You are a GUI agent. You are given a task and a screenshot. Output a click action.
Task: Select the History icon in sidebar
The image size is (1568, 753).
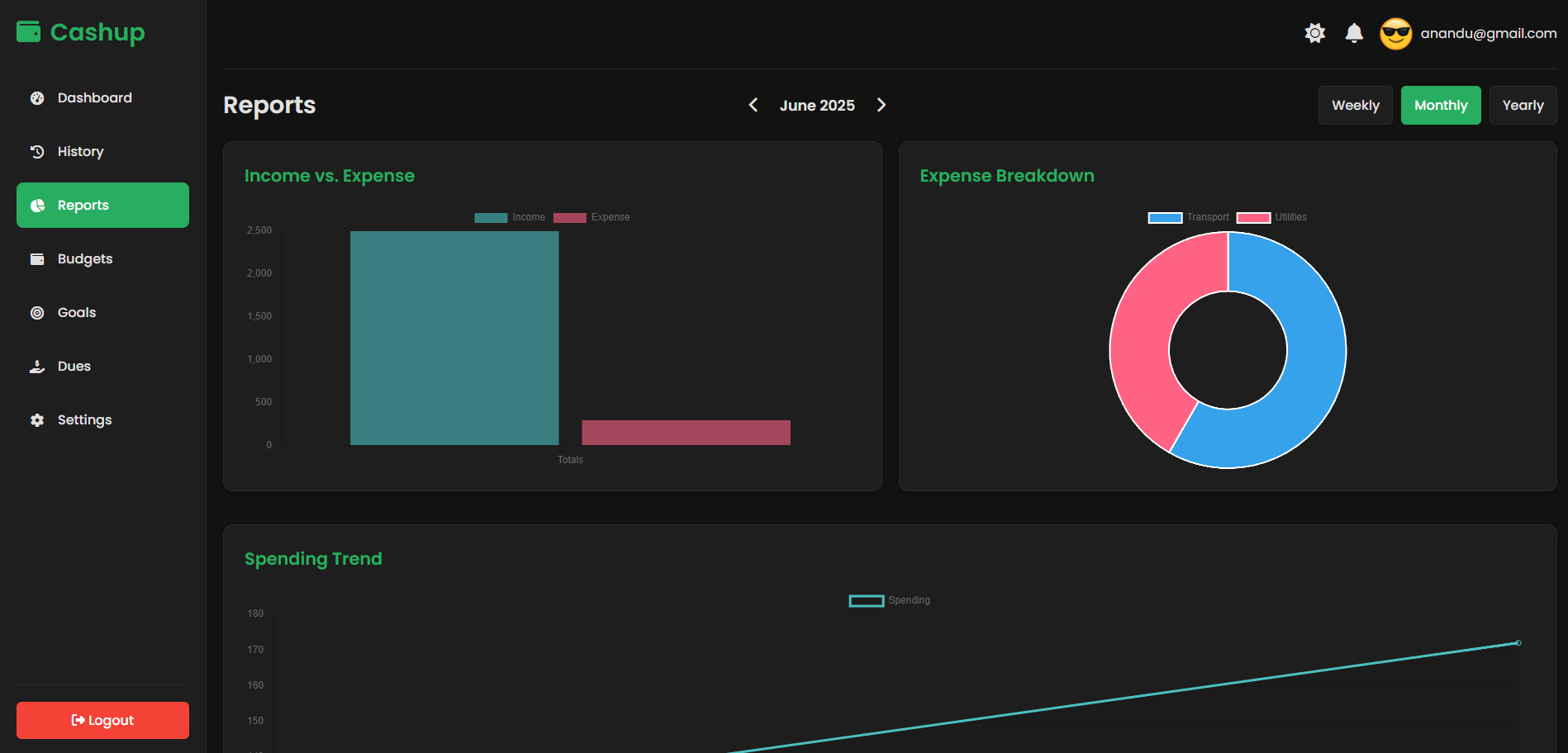[x=36, y=151]
